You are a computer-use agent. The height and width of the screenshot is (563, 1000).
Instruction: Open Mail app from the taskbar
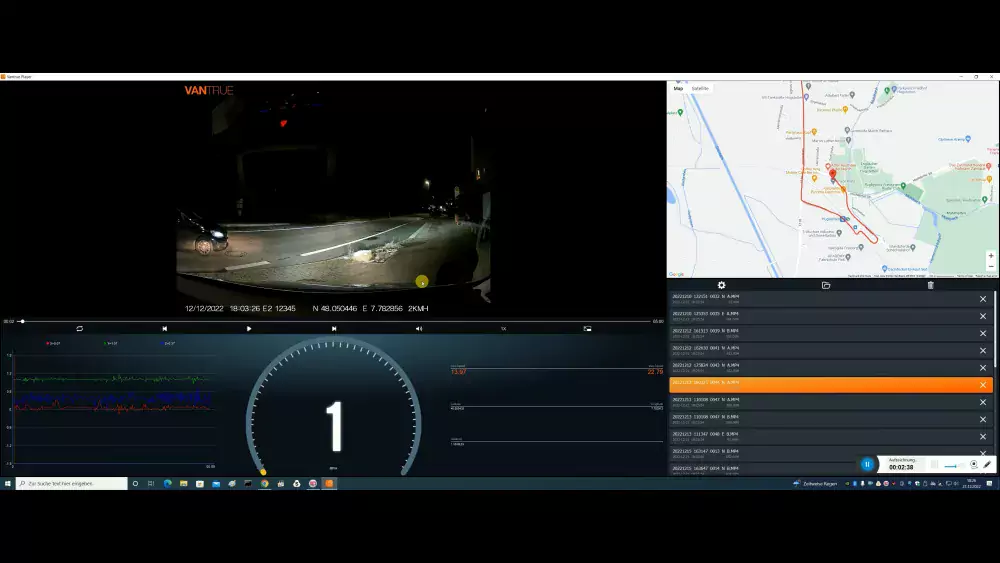tap(216, 484)
